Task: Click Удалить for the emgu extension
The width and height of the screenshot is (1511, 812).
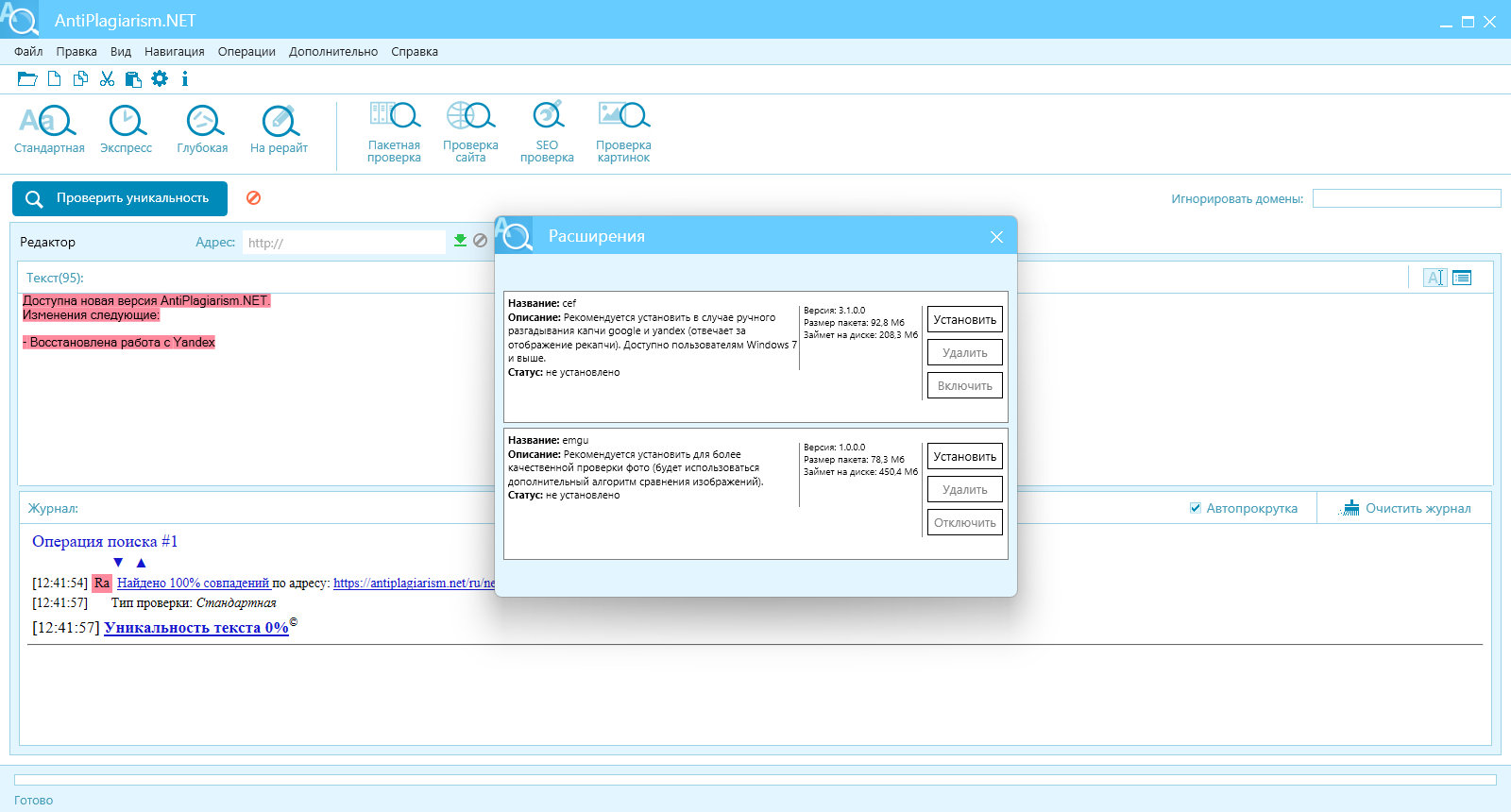Action: point(964,489)
